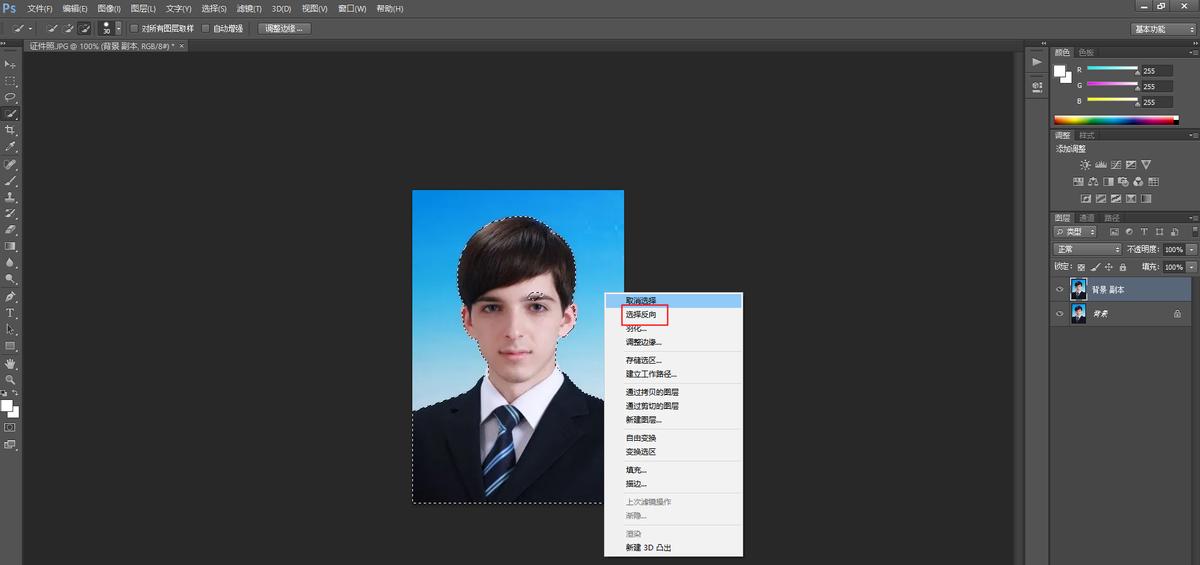Enable '对所有图层取样' checkbox
Screen dimensions: 1200x565
click(135, 28)
